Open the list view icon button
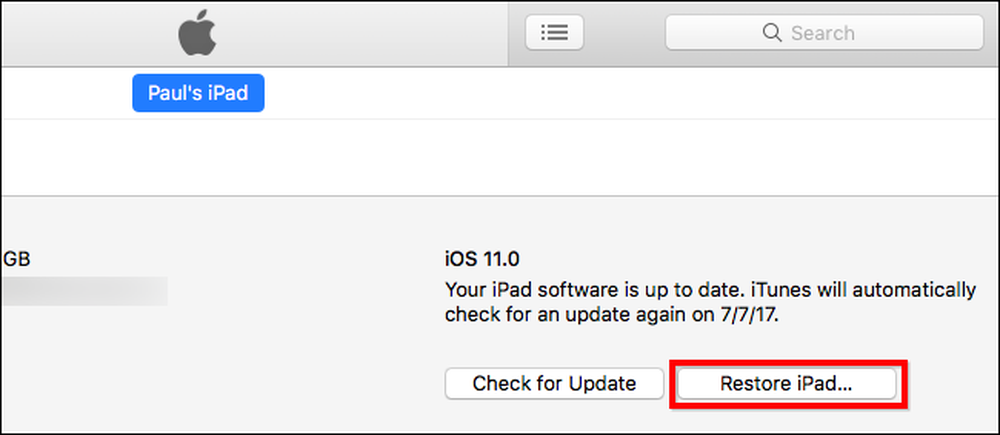 click(554, 32)
